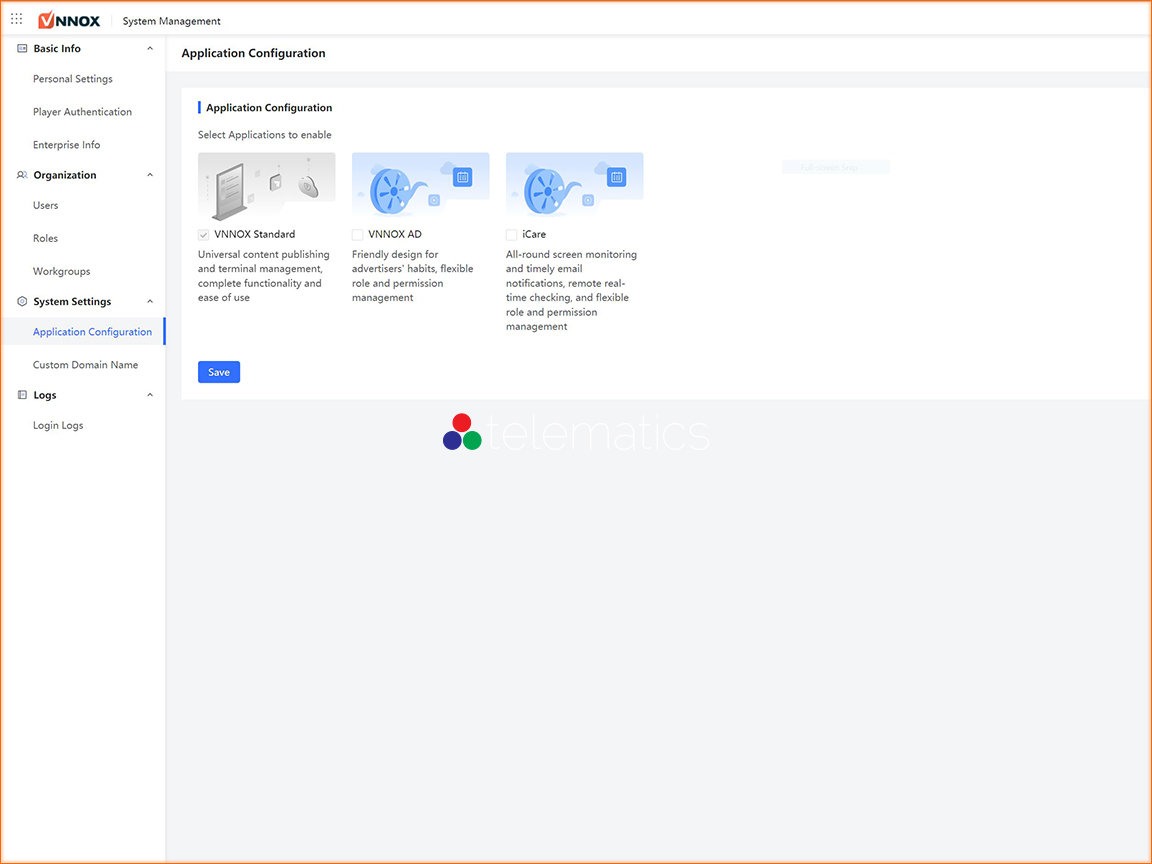
Task: Click the 'Universal content publishing' description
Action: pyautogui.click(x=264, y=276)
